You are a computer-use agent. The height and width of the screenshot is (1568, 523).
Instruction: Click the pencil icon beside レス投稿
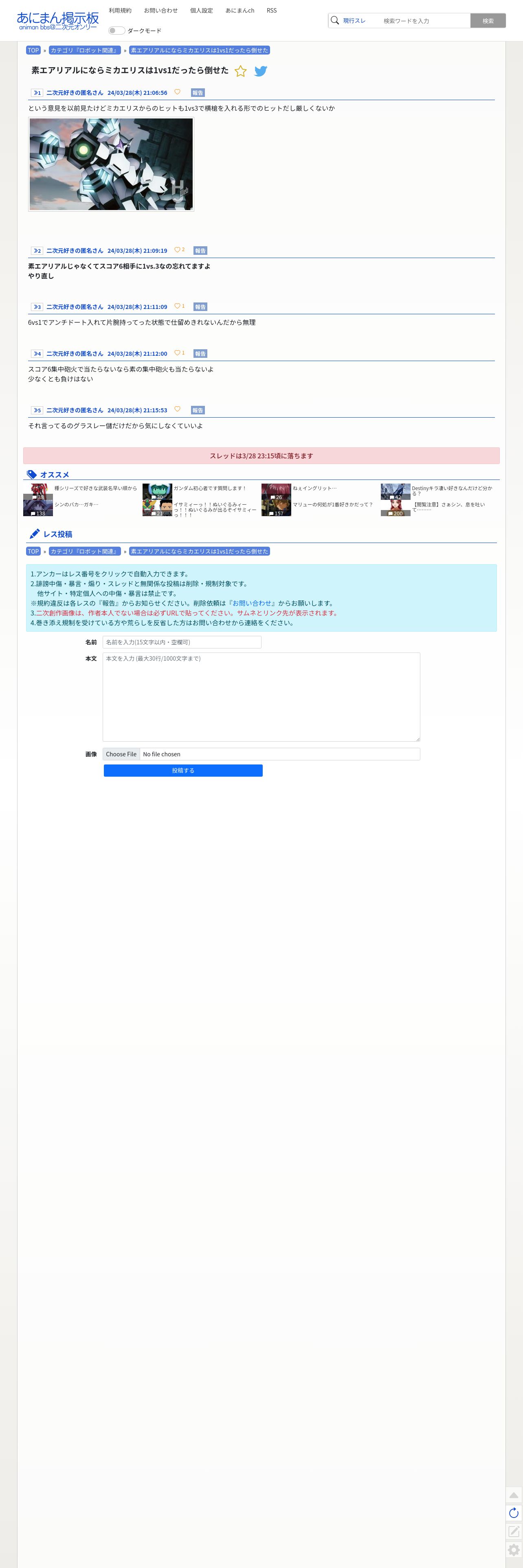(x=35, y=534)
